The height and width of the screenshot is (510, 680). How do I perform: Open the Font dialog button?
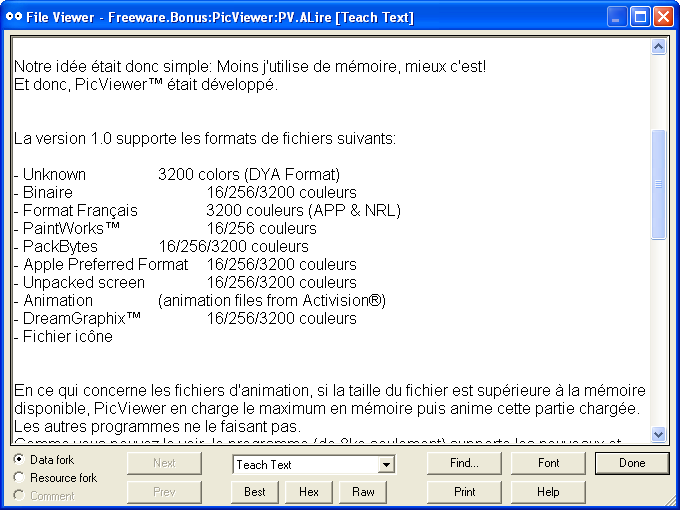pos(548,463)
